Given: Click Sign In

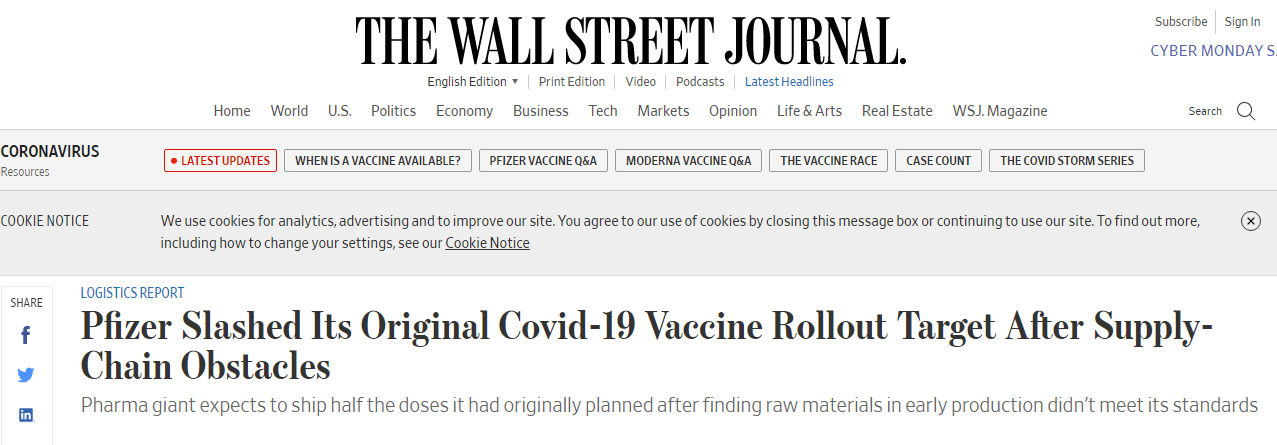Looking at the screenshot, I should tap(1242, 22).
